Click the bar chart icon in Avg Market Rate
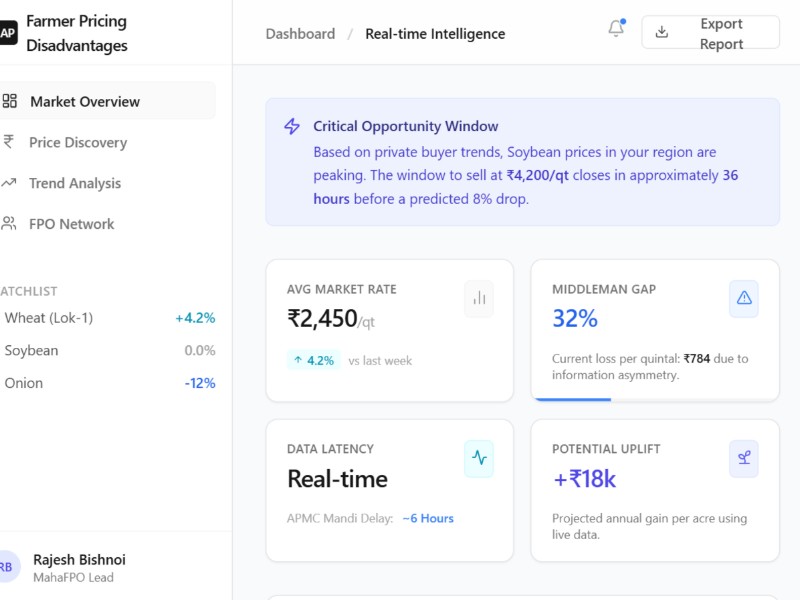 [479, 298]
